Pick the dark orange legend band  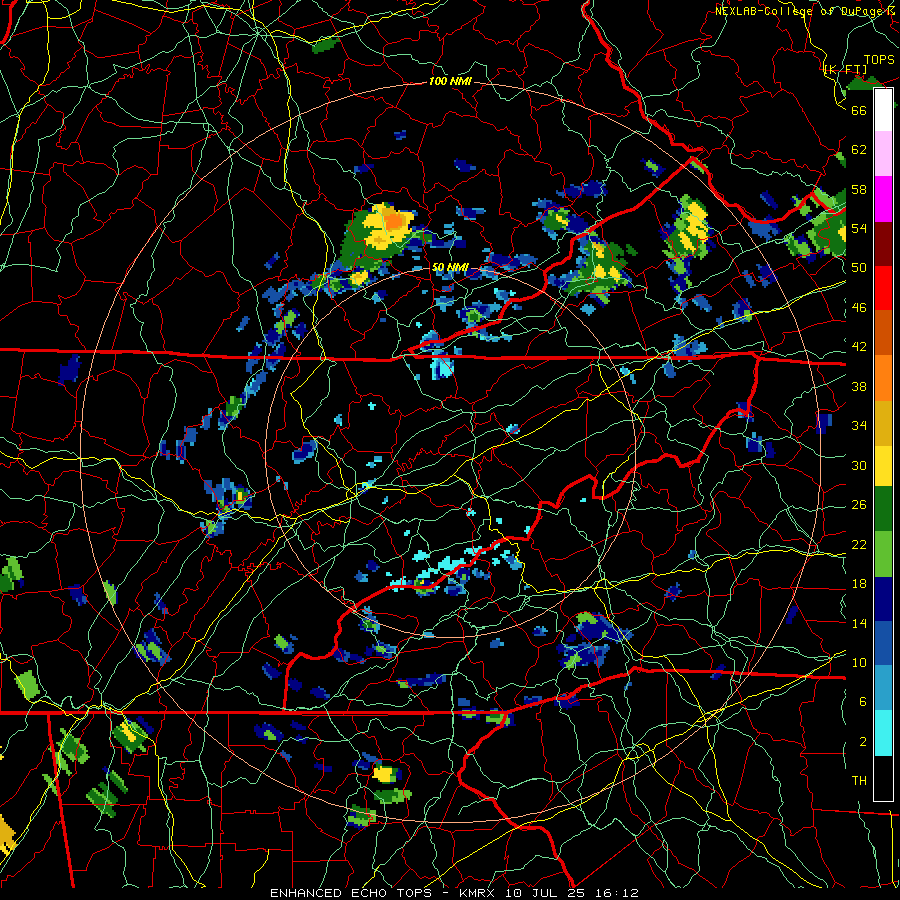(x=883, y=332)
